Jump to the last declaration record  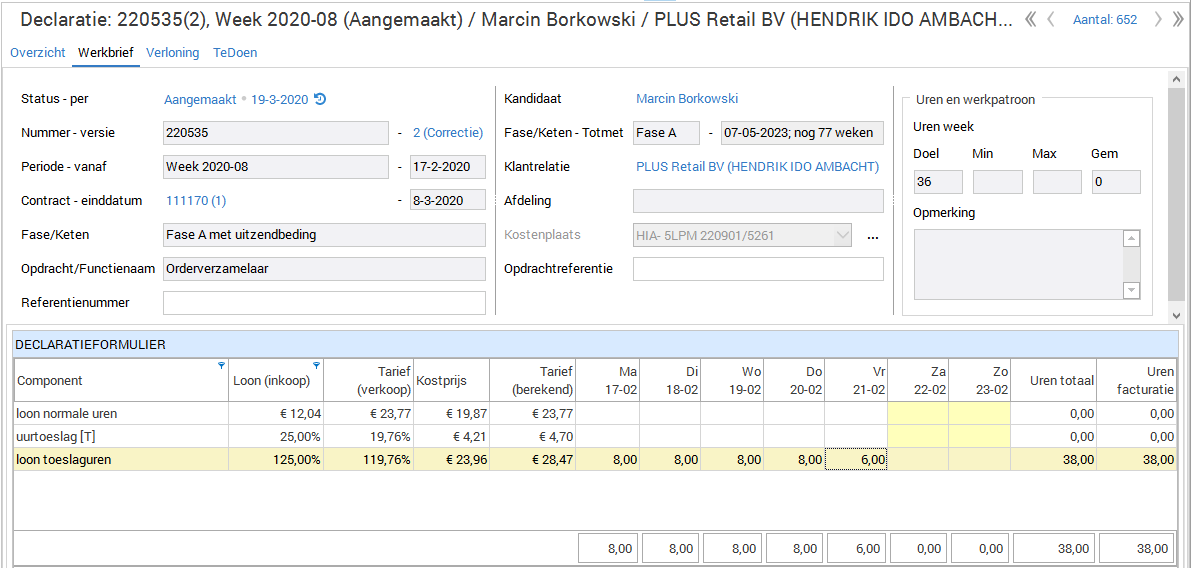(x=1176, y=19)
